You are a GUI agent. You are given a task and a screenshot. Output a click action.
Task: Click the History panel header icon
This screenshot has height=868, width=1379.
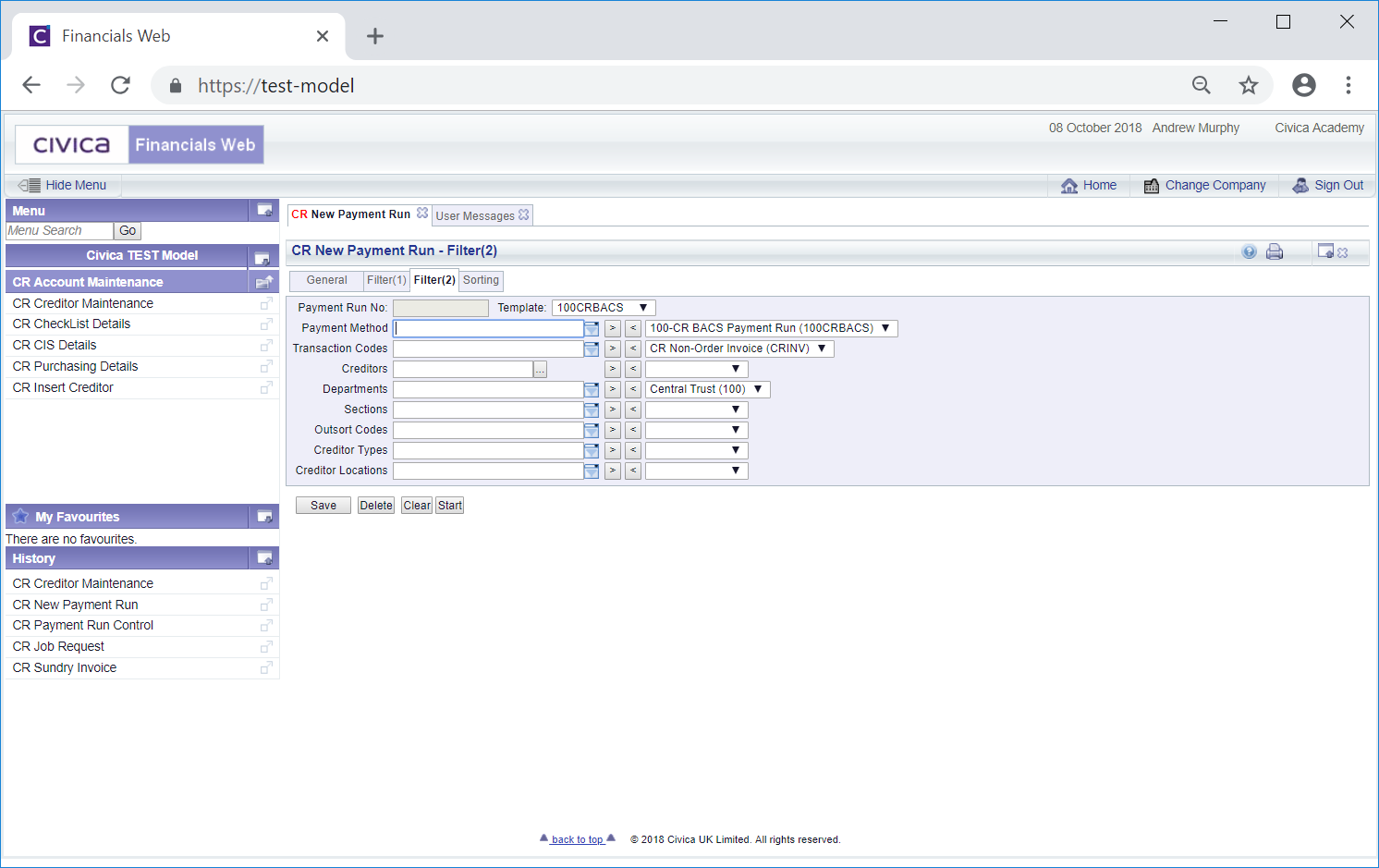(x=264, y=558)
